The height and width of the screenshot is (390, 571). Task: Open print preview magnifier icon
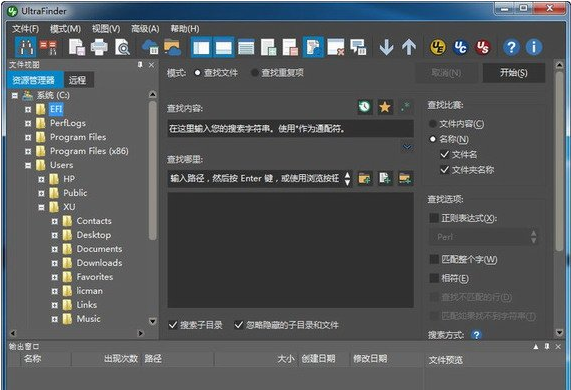[122, 47]
